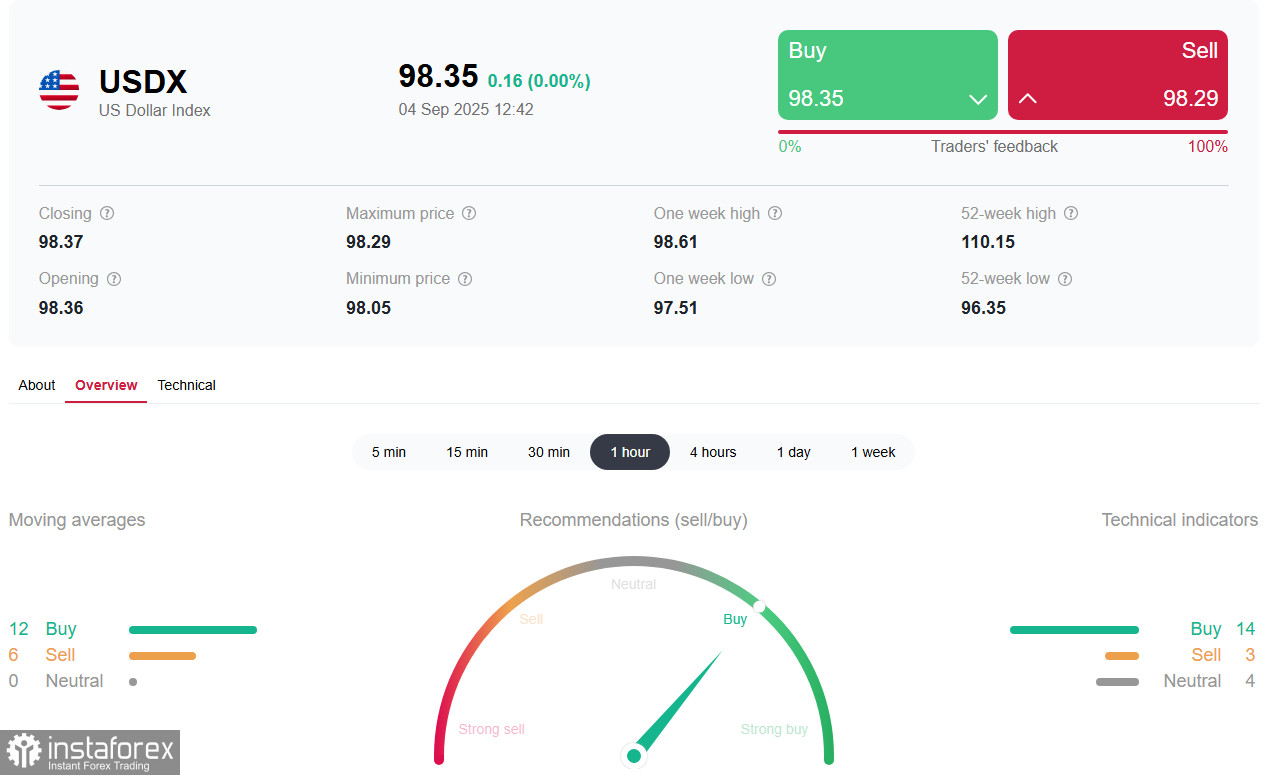
Task: Open the Technical tab
Action: coord(186,385)
